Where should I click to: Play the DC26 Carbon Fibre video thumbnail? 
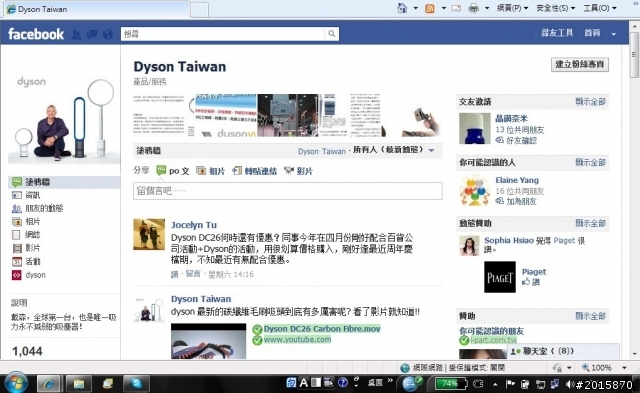tap(209, 341)
